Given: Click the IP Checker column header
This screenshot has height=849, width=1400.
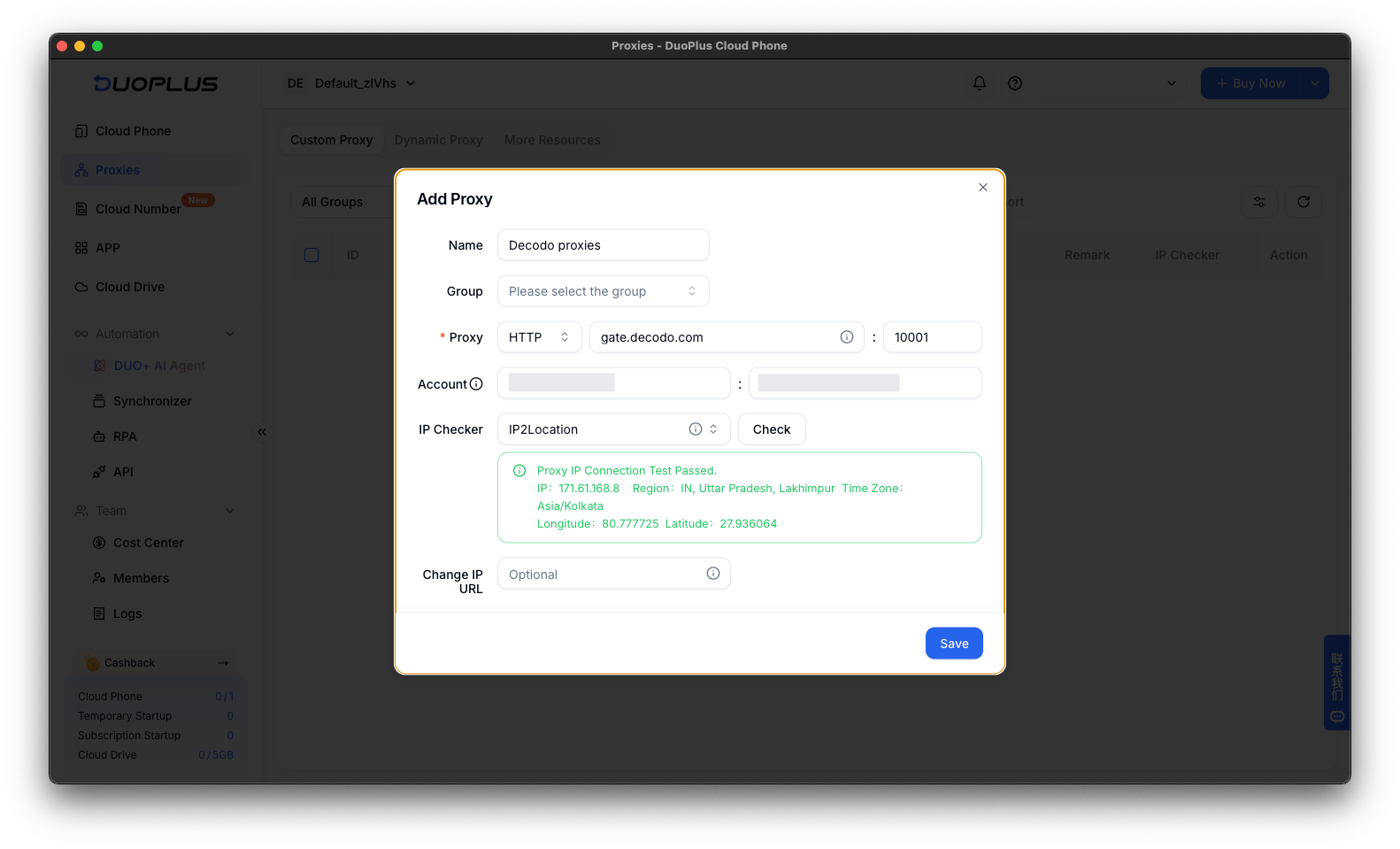Looking at the screenshot, I should pos(1187,255).
